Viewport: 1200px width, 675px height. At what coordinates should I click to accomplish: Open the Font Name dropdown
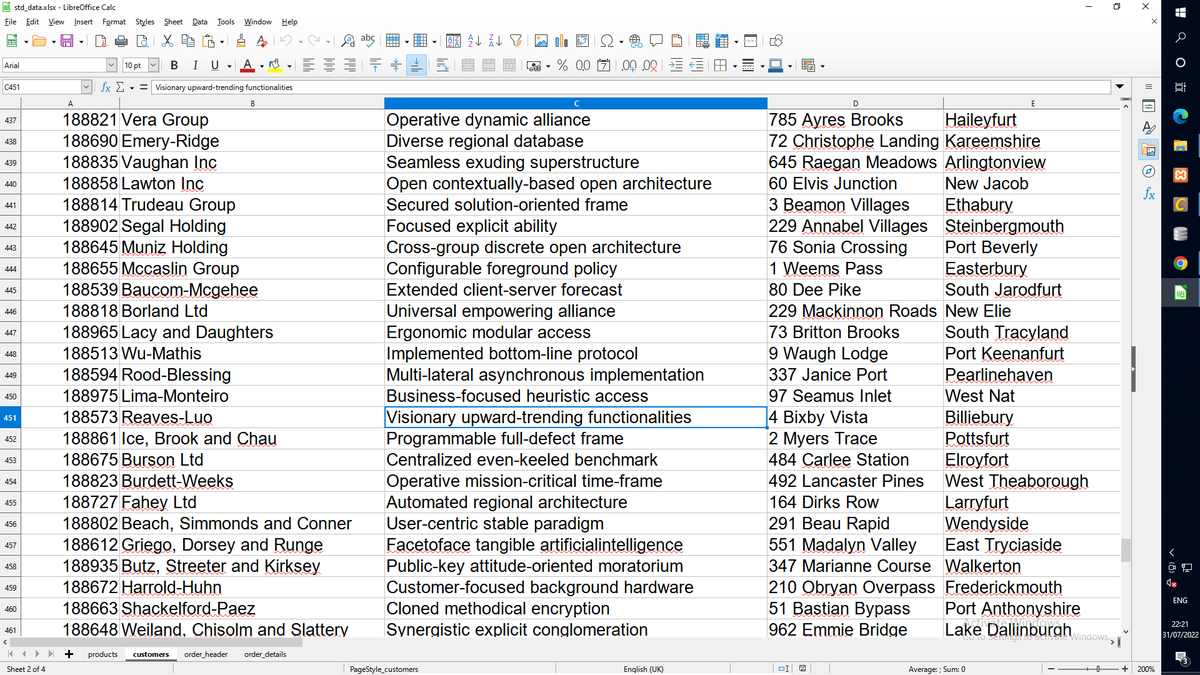coord(111,66)
